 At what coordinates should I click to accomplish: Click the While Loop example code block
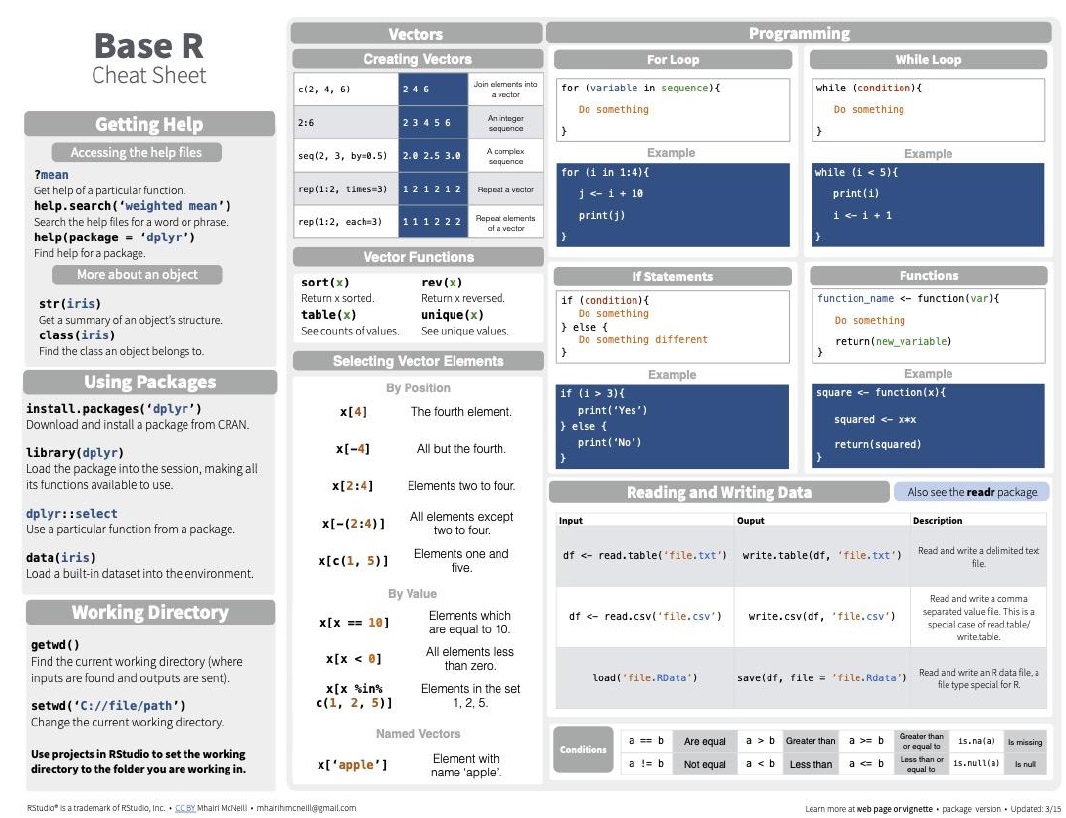coord(927,204)
